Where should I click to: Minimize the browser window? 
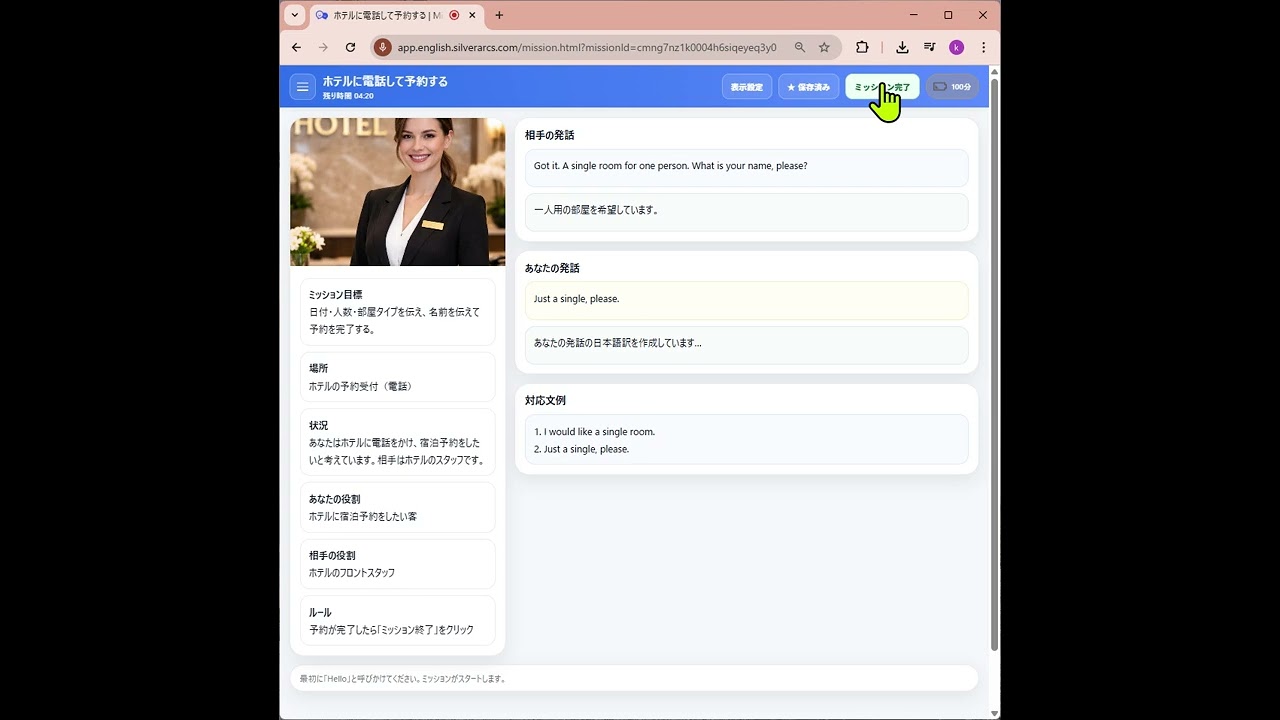(x=914, y=15)
